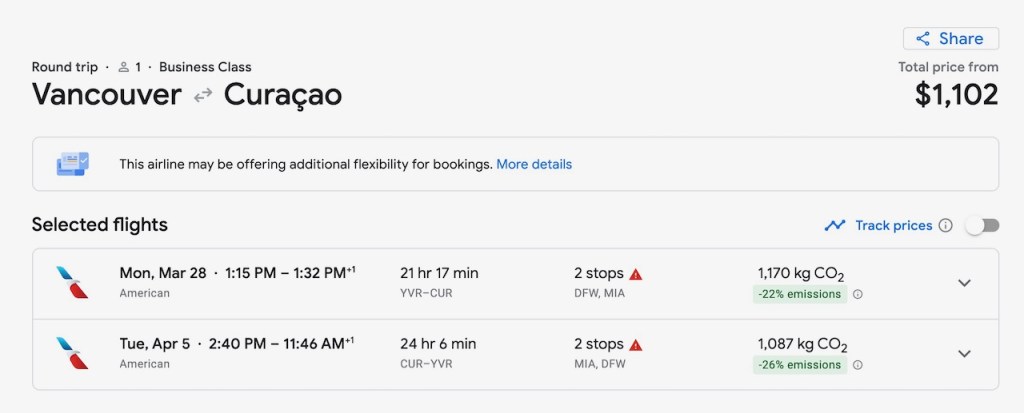Click the Track prices info icon
This screenshot has width=1024, height=413.
point(945,226)
